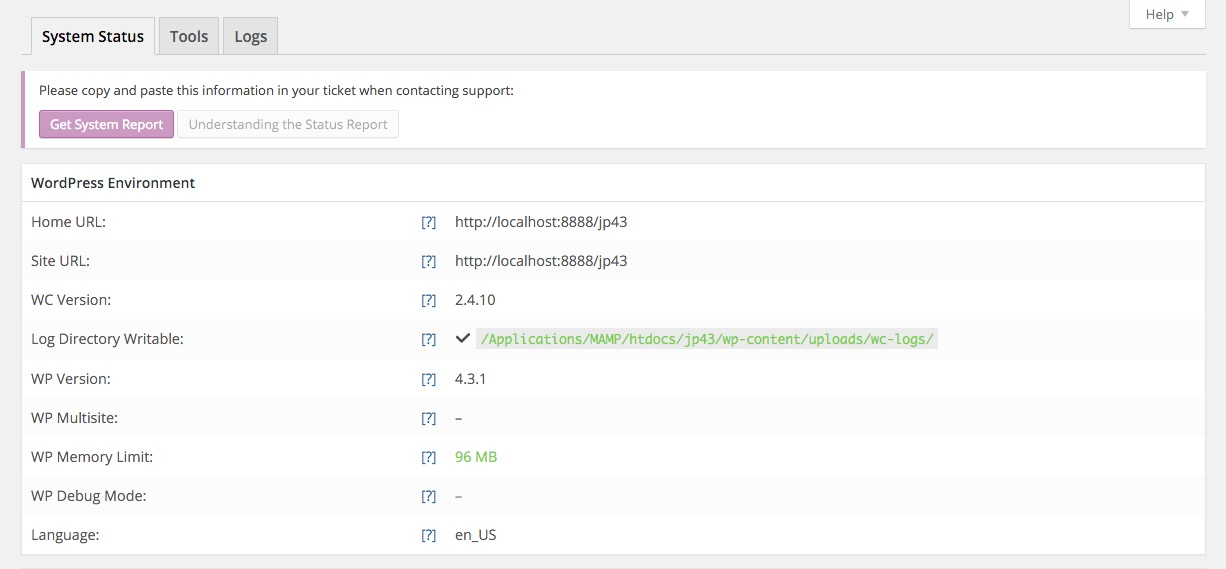Image resolution: width=1226 pixels, height=569 pixels.
Task: Click the wc-logs directory path text
Action: pyautogui.click(x=707, y=339)
